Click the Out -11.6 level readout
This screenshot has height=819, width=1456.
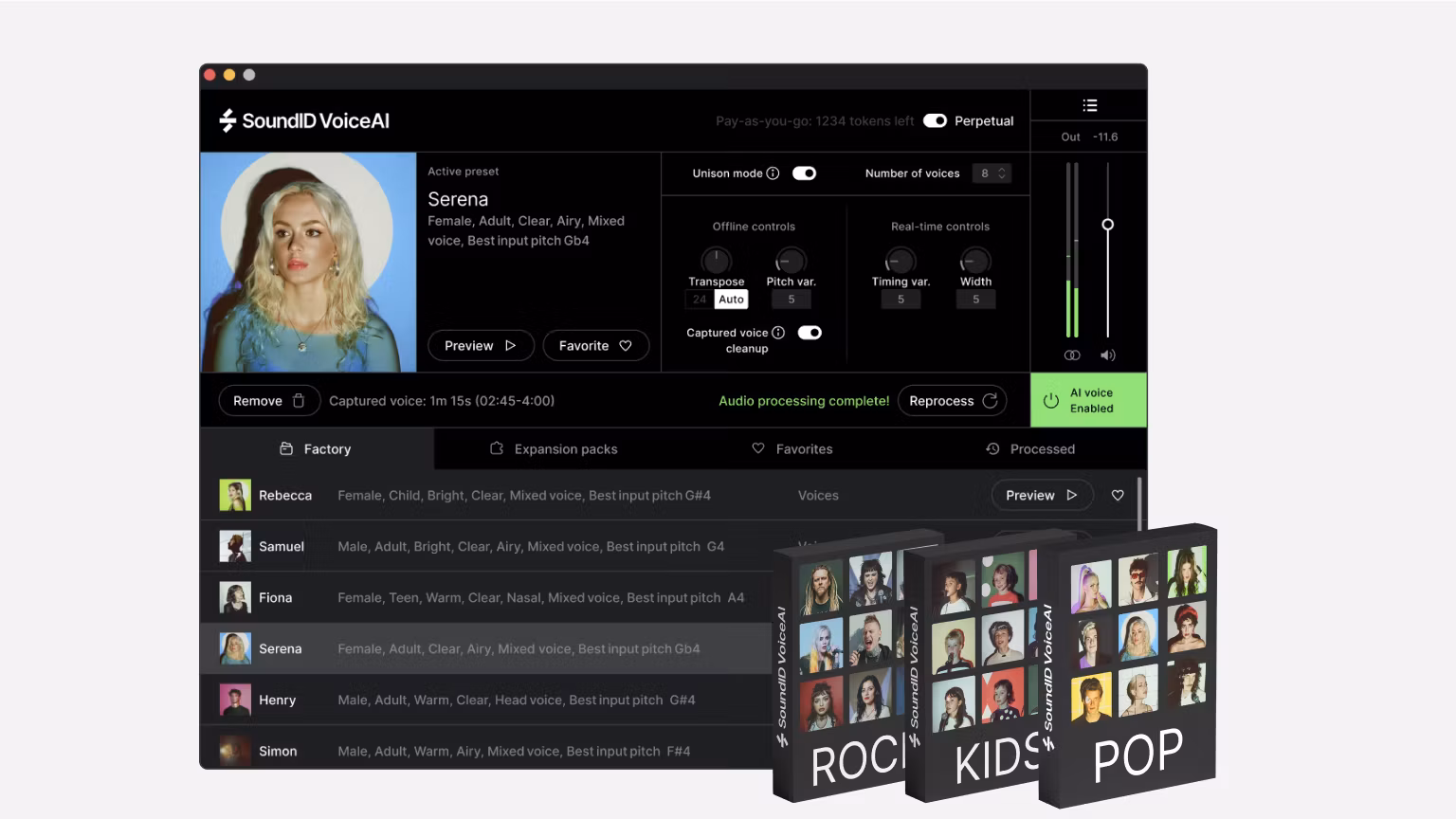1089,136
